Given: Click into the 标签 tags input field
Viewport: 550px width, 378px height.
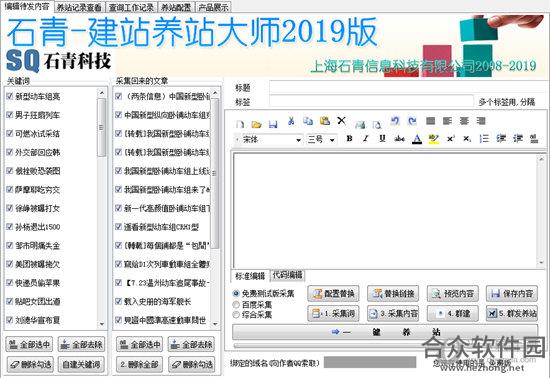Looking at the screenshot, I should click(x=371, y=102).
